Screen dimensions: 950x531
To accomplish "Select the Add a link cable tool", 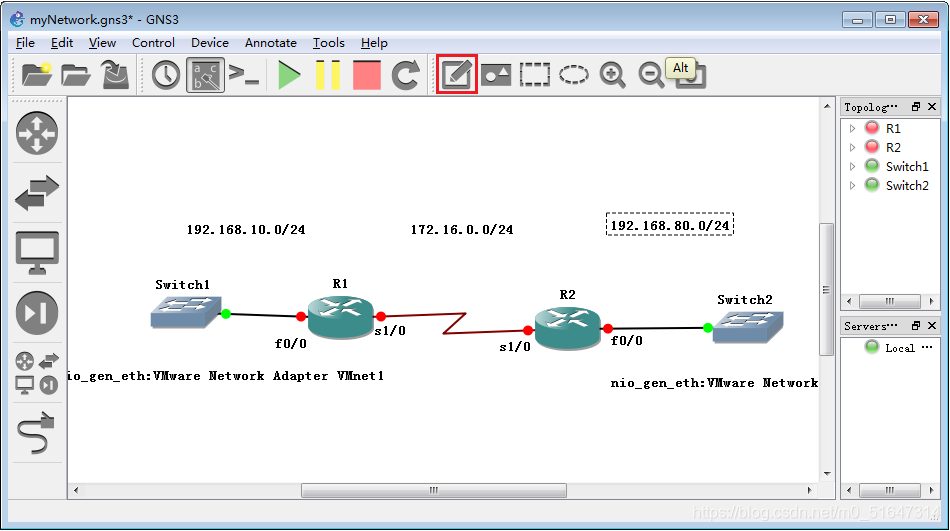I will (x=37, y=432).
